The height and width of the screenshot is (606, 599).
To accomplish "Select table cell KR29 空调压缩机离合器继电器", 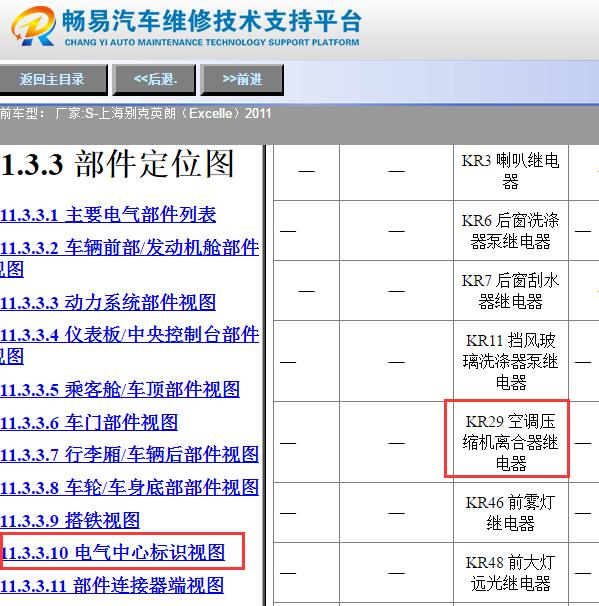I will coord(511,442).
